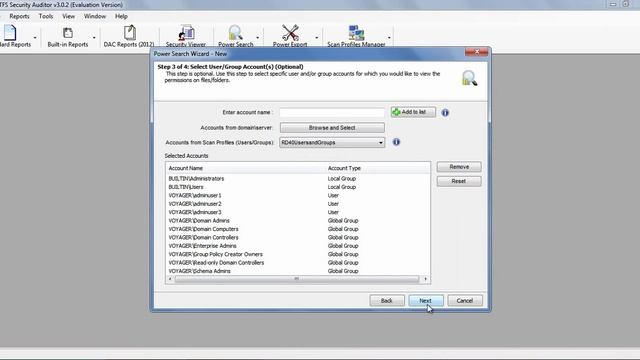Image resolution: width=640 pixels, height=360 pixels.
Task: Select the VOYAGER\adminuser2 account
Action: point(298,204)
